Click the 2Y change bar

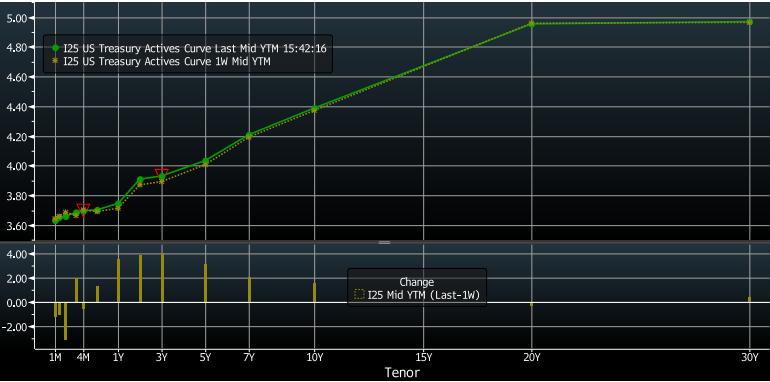(x=140, y=278)
